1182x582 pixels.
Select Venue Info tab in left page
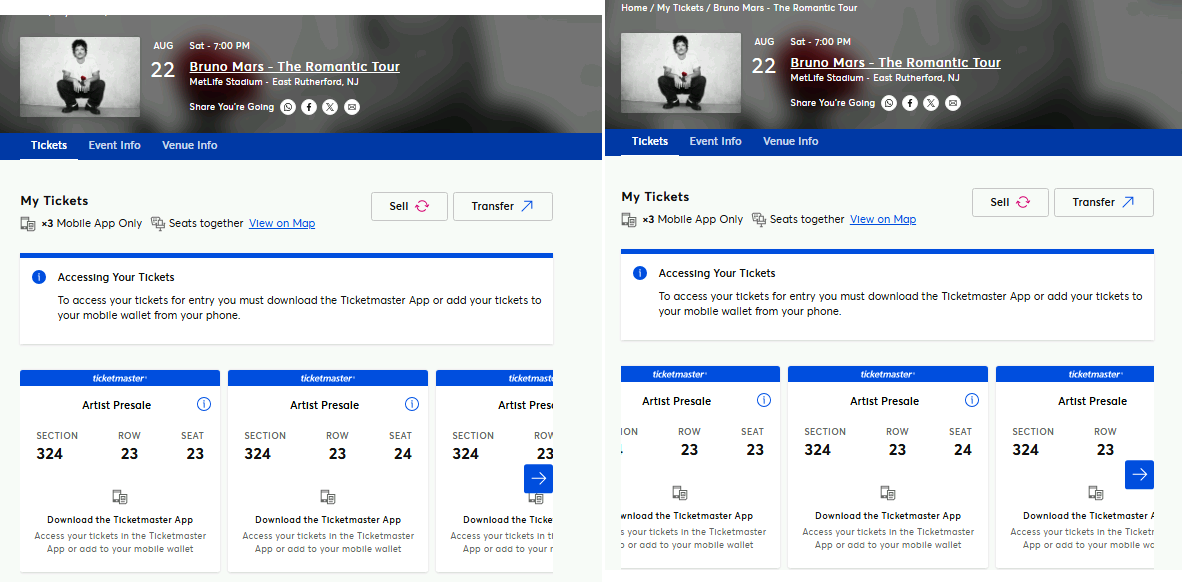click(189, 145)
